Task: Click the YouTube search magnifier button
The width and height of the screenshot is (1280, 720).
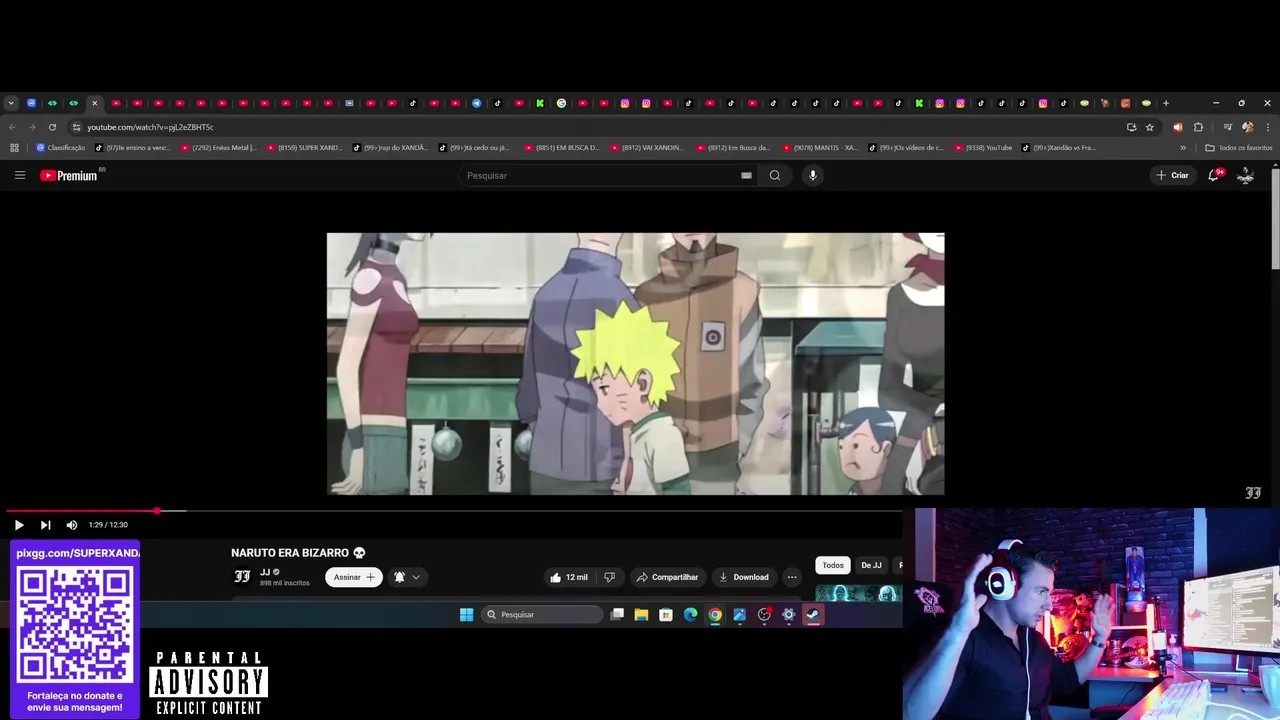Action: (775, 175)
